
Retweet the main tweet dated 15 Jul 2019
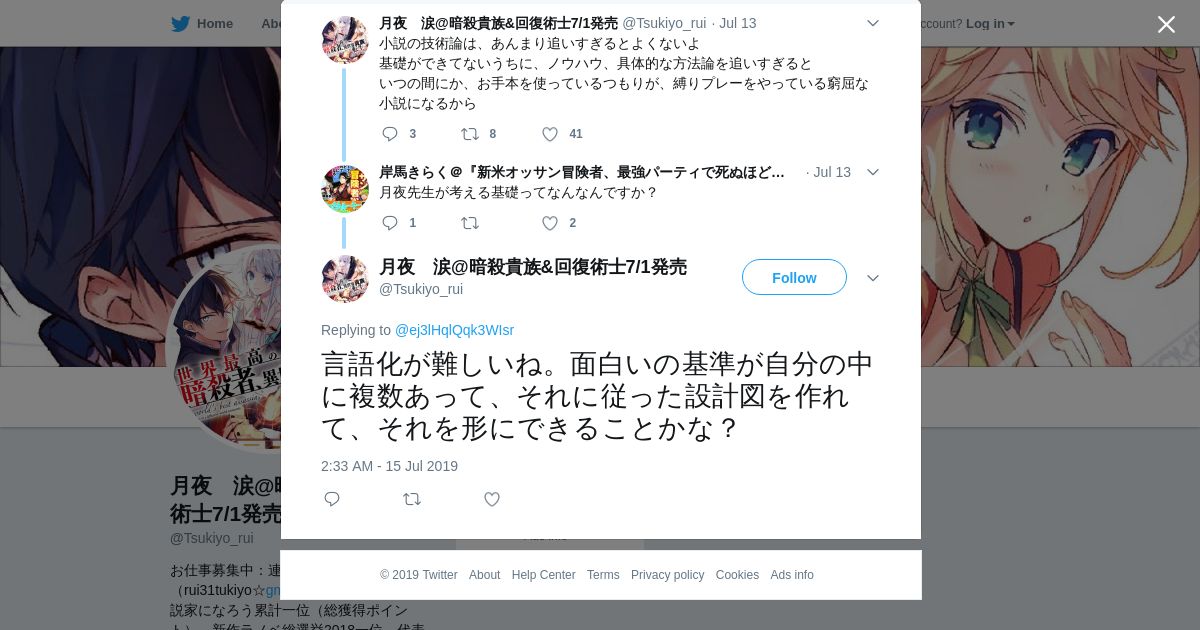pos(412,499)
